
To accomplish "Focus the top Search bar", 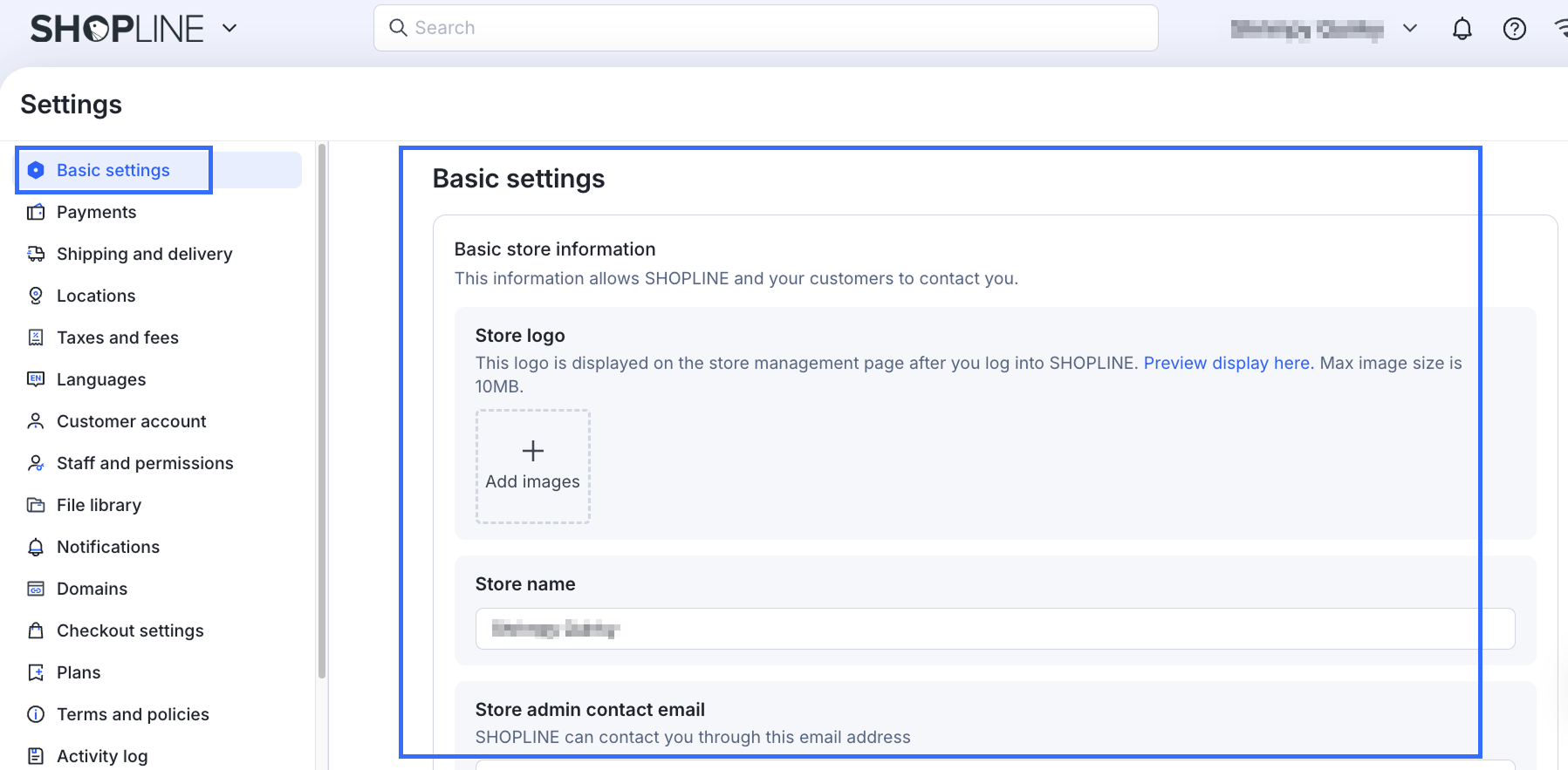I will 765,28.
